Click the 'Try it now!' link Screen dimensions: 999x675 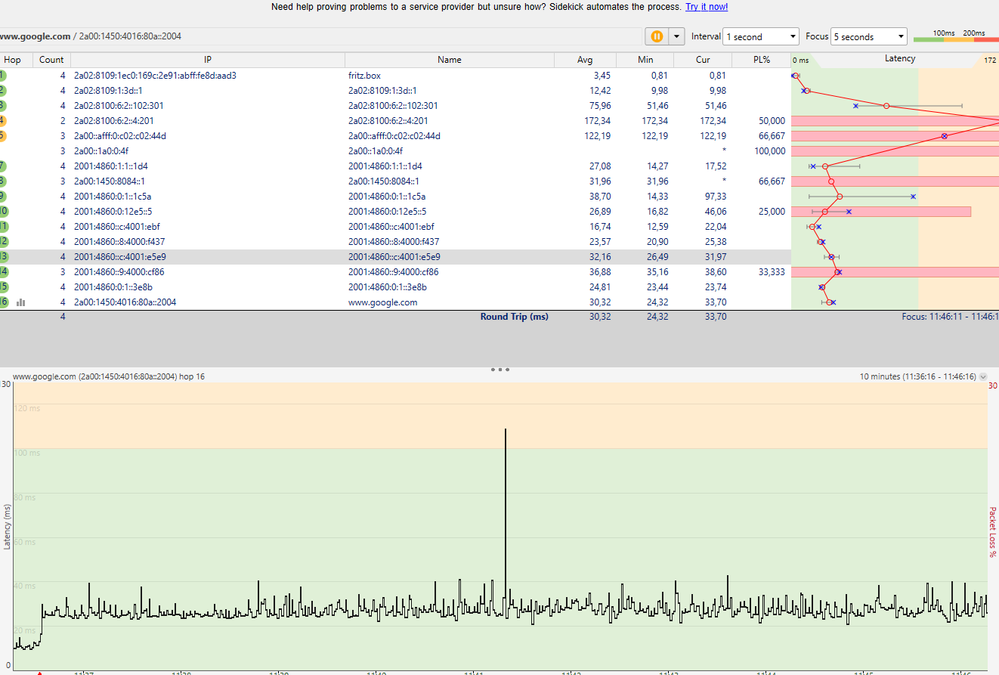pyautogui.click(x=706, y=7)
